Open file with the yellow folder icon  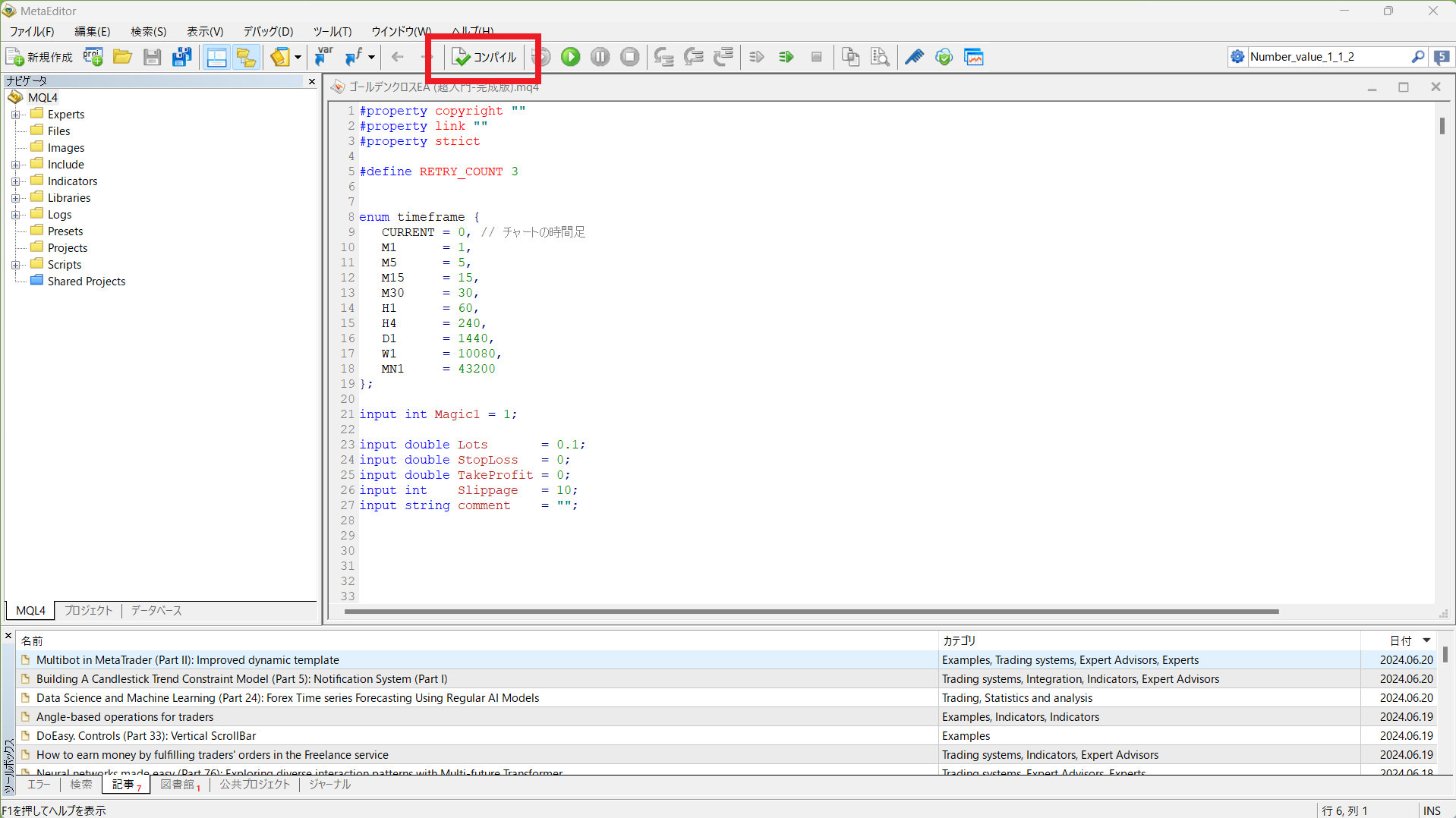[x=122, y=57]
